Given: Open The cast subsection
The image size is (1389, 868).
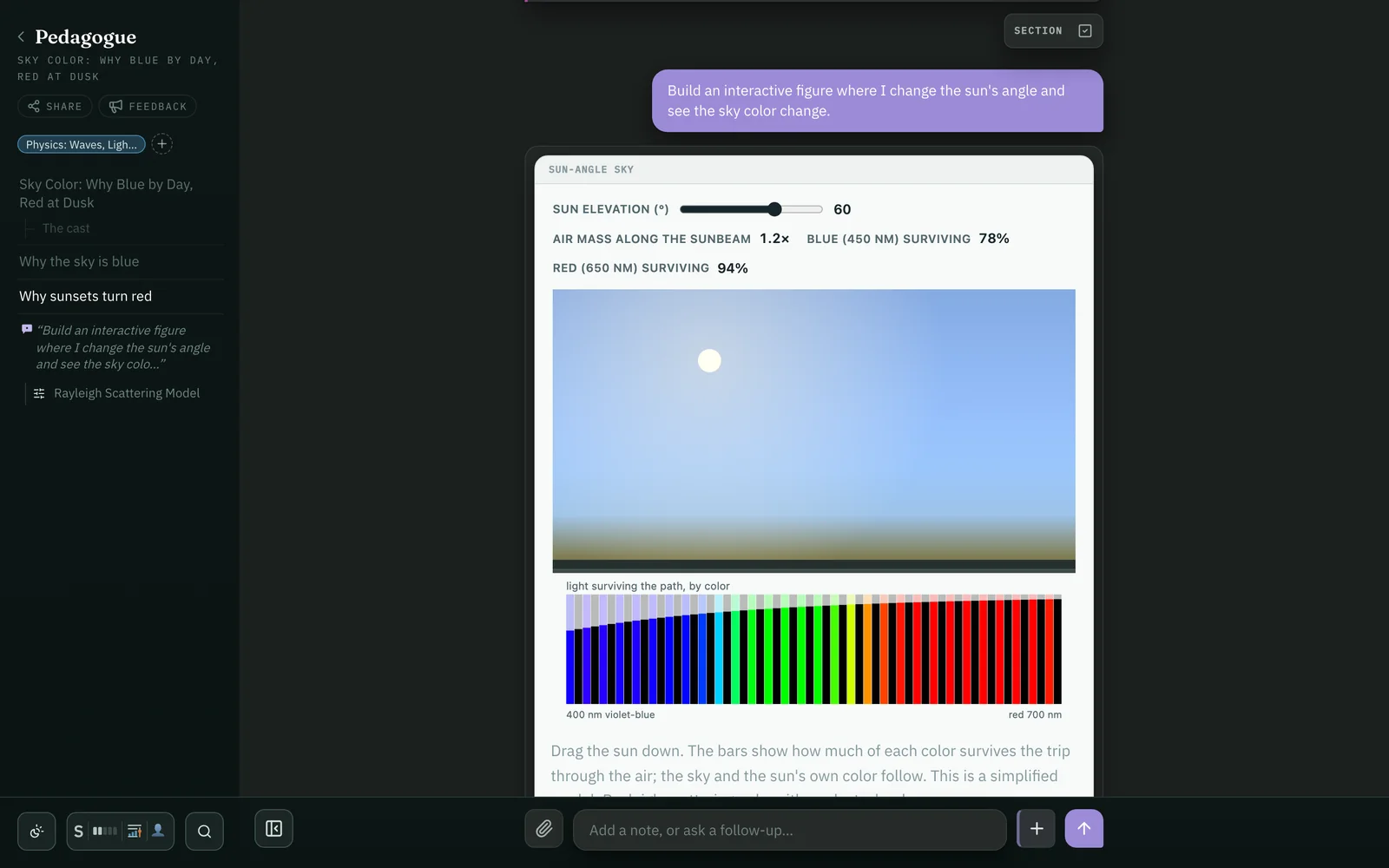Looking at the screenshot, I should click(66, 228).
